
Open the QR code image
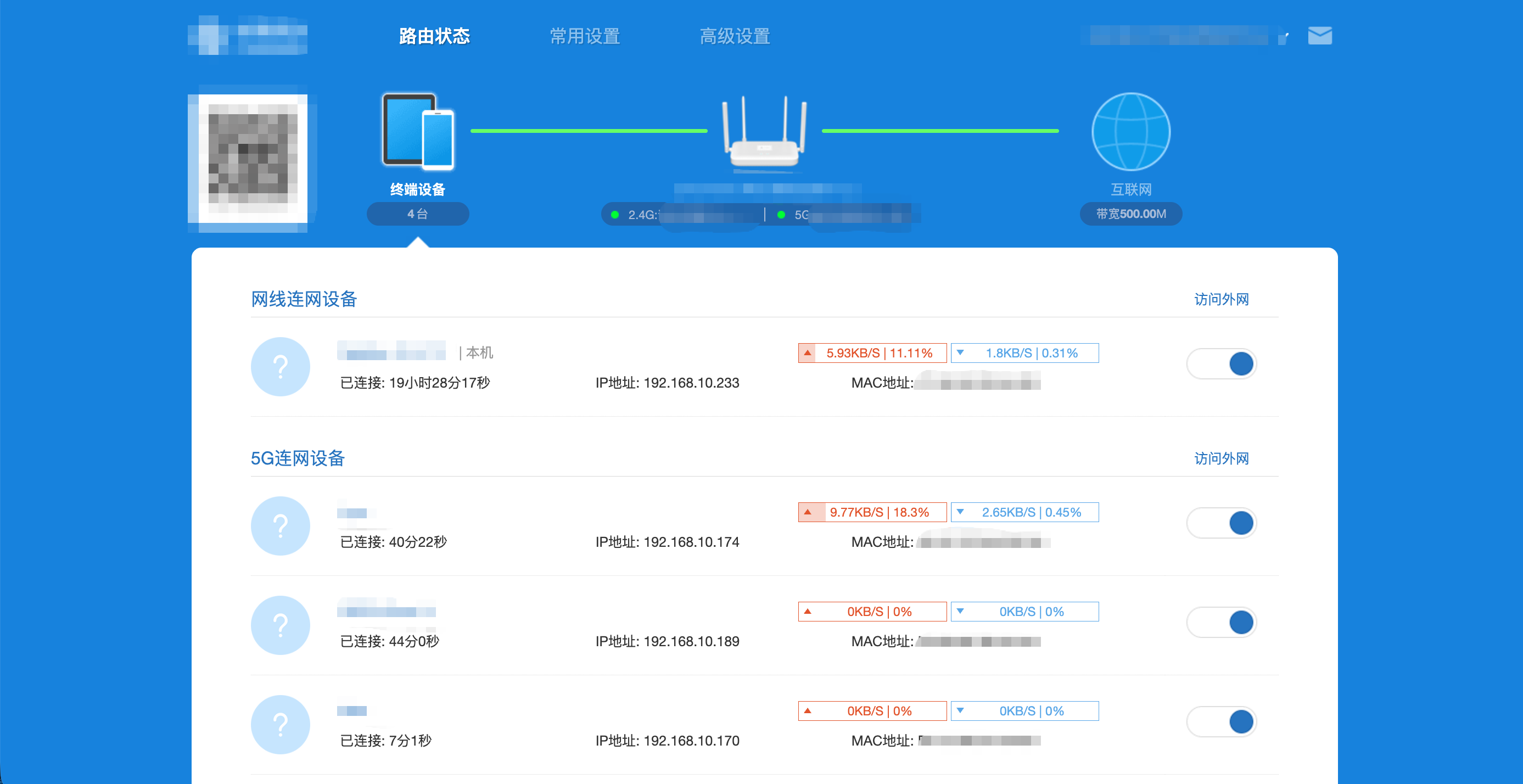click(x=251, y=159)
